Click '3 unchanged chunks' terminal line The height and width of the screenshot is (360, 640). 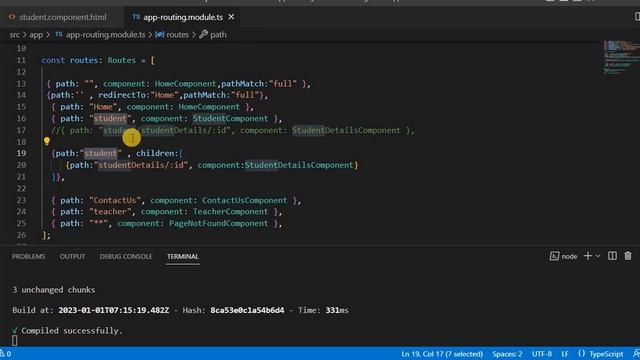pyautogui.click(x=54, y=290)
